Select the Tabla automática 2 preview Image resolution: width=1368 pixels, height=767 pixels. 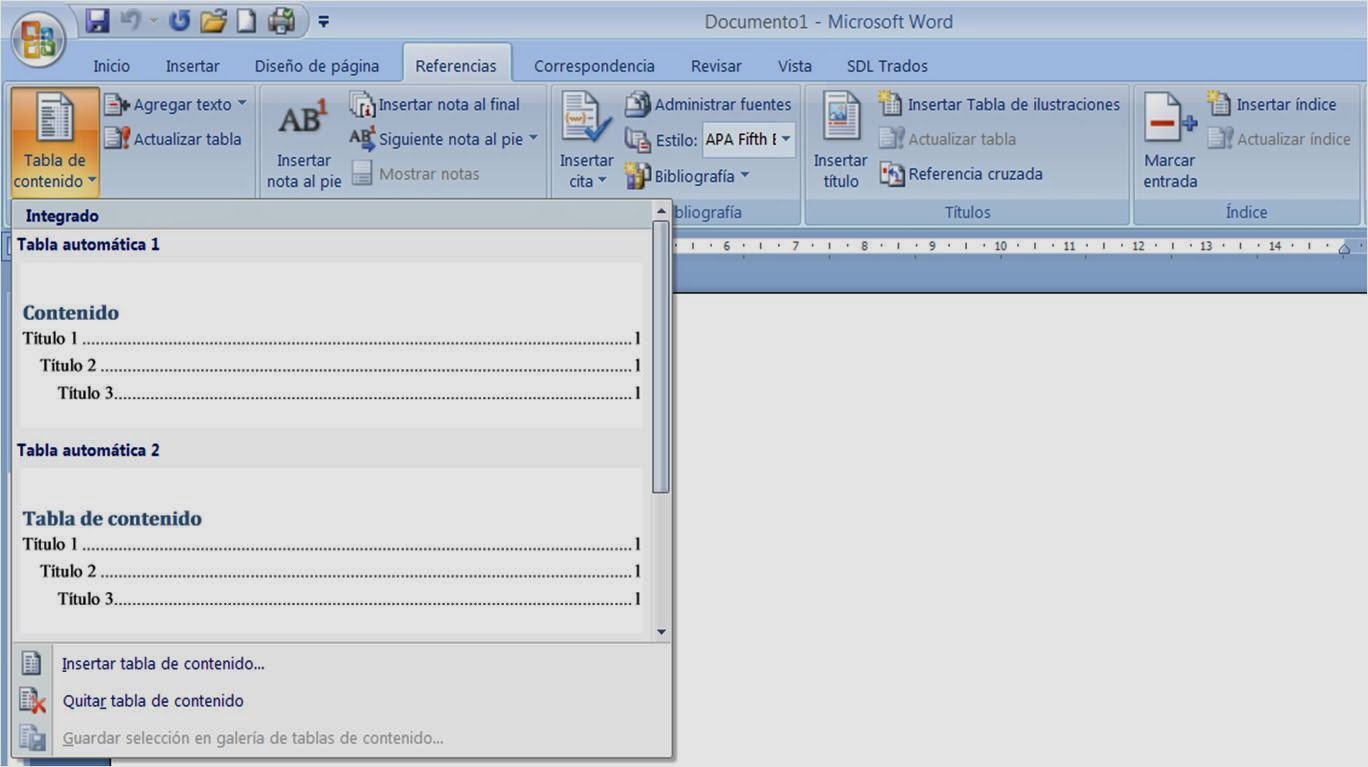pos(331,552)
